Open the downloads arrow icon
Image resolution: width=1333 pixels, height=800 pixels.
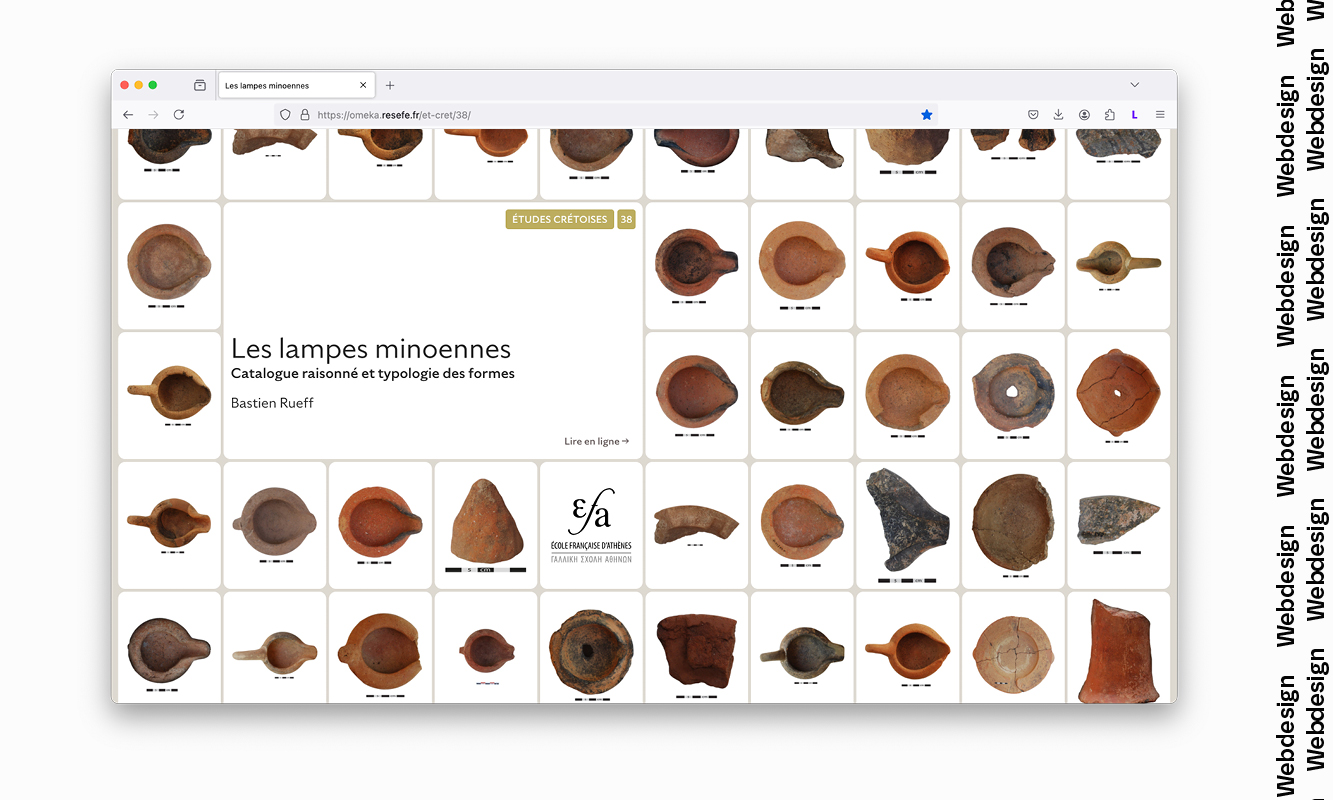pos(1058,115)
